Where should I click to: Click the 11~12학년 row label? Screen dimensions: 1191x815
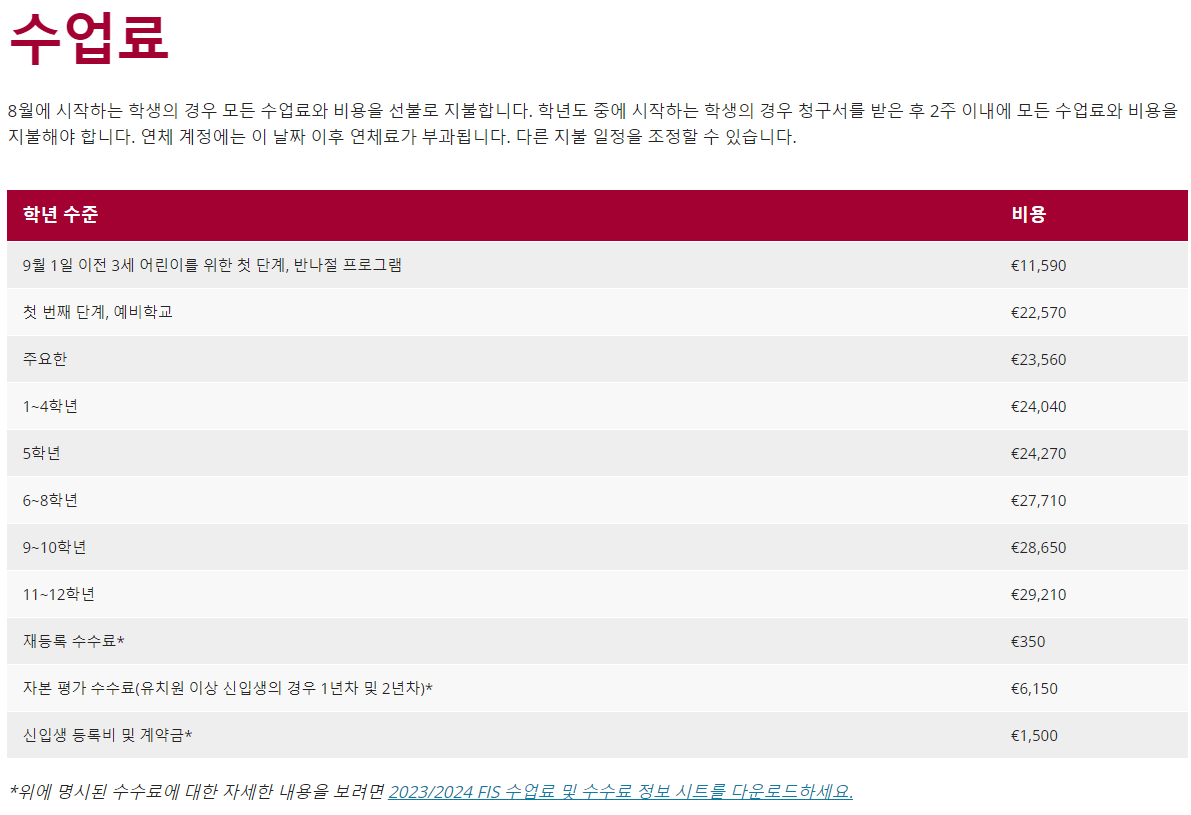point(58,595)
